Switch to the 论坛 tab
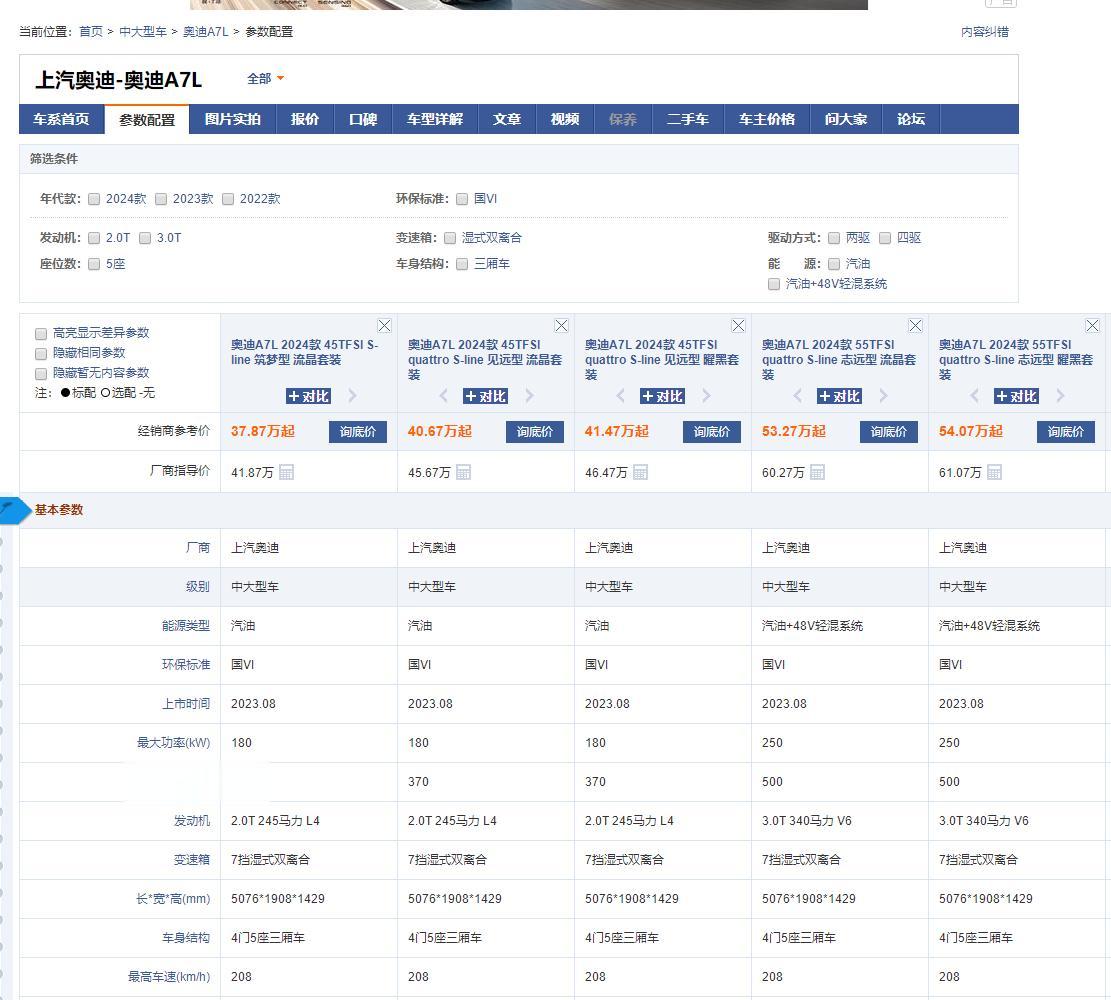The image size is (1111, 1000). (x=911, y=119)
